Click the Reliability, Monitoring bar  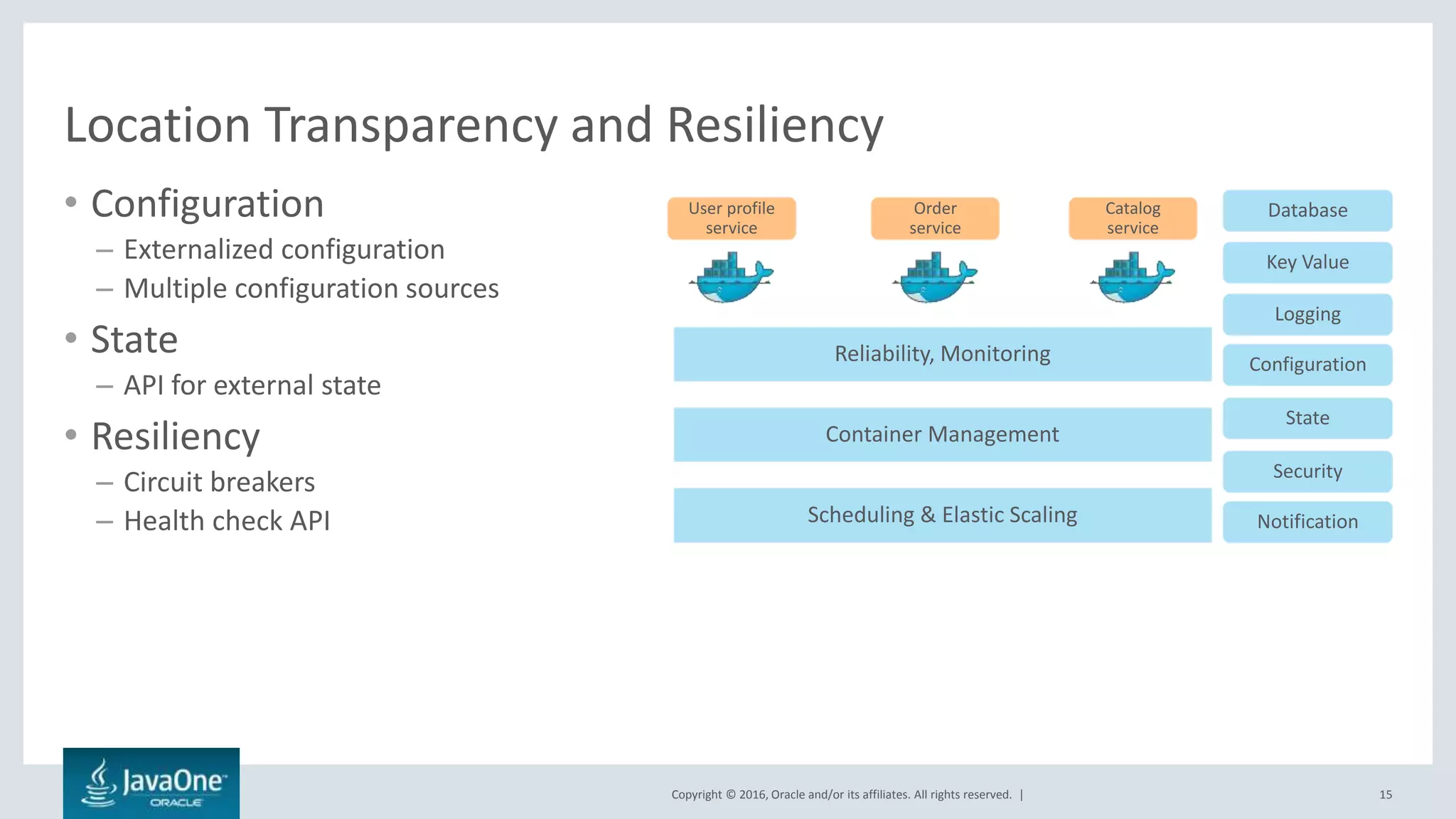[x=942, y=354]
